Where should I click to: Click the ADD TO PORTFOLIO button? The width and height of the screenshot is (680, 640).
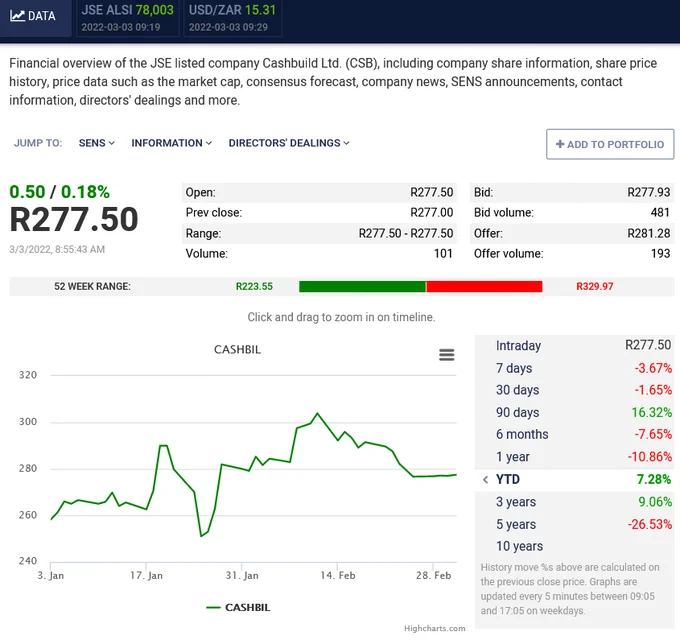point(610,144)
